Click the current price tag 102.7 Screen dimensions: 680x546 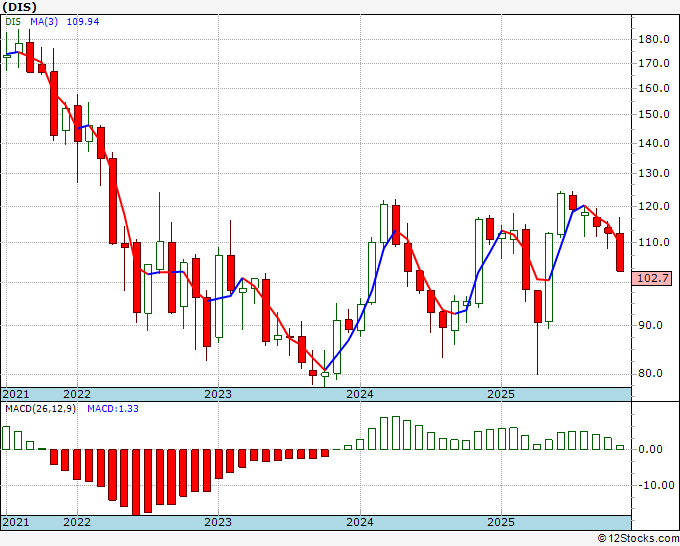654,278
